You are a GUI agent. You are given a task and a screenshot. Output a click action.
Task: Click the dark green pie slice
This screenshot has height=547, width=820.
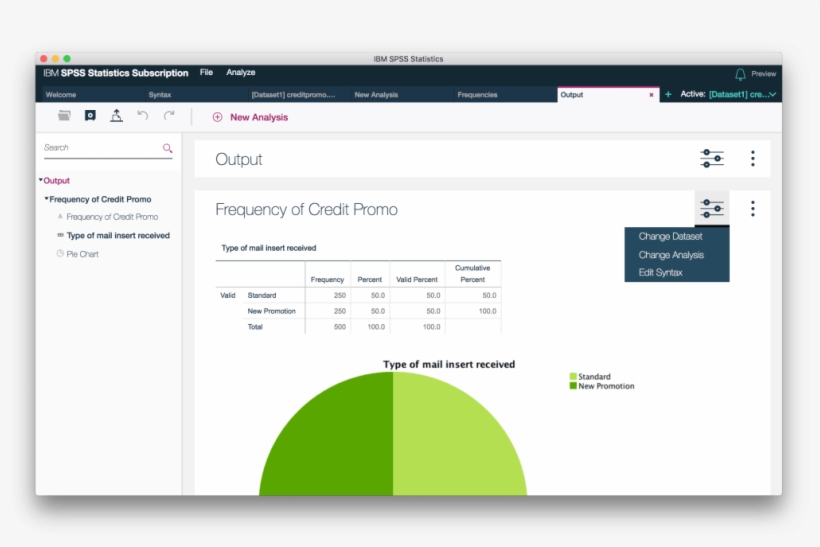(x=335, y=445)
